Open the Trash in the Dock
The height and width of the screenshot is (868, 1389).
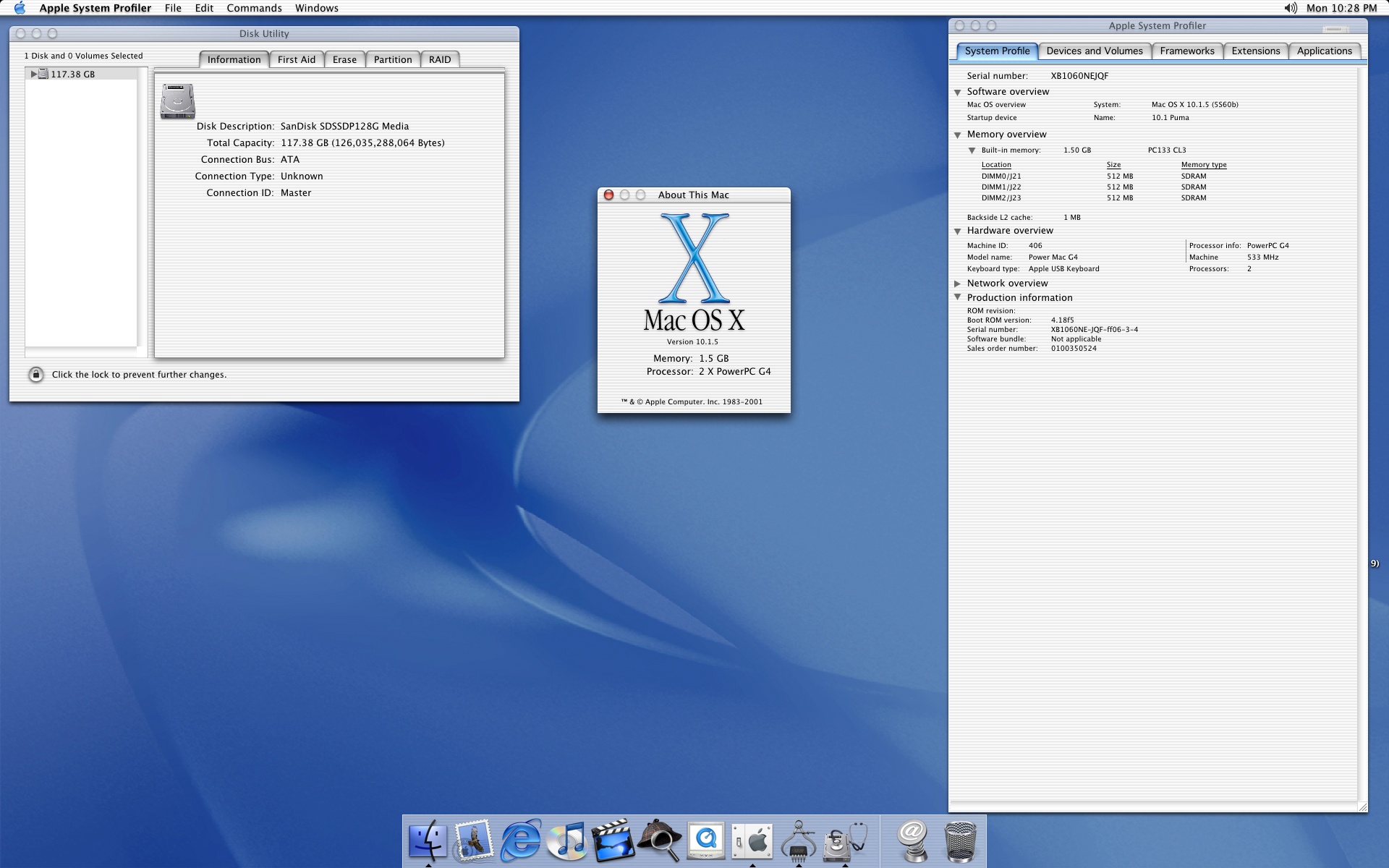tap(960, 841)
